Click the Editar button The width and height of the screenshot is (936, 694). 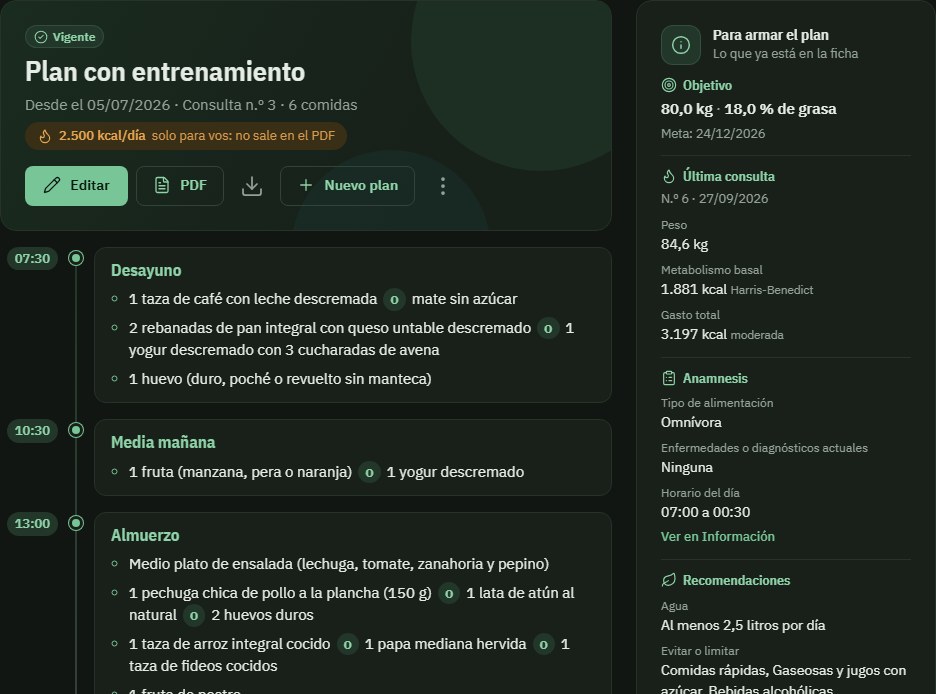(x=76, y=186)
